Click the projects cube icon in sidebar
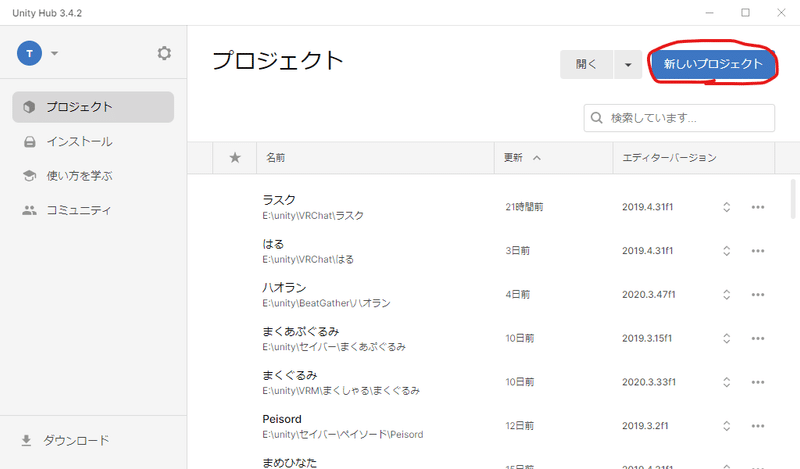 [x=29, y=107]
